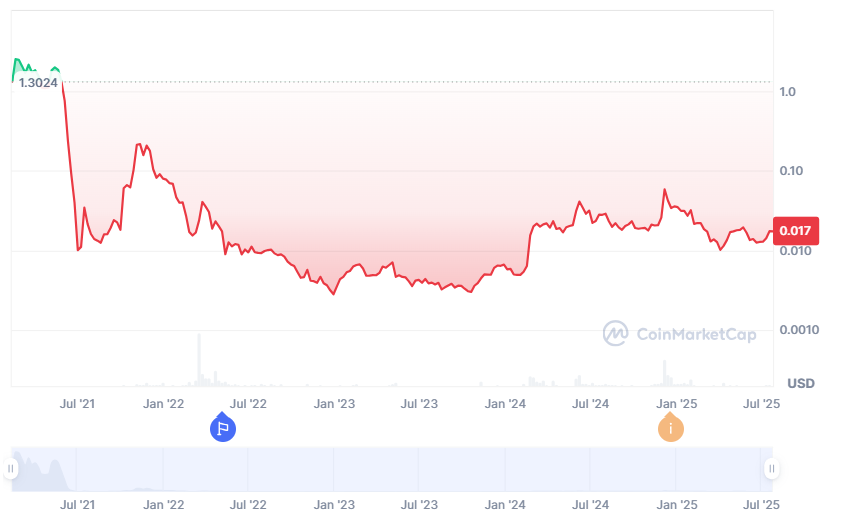Click the 0.10 y-axis price label
Image resolution: width=842 pixels, height=526 pixels.
pyautogui.click(x=790, y=171)
